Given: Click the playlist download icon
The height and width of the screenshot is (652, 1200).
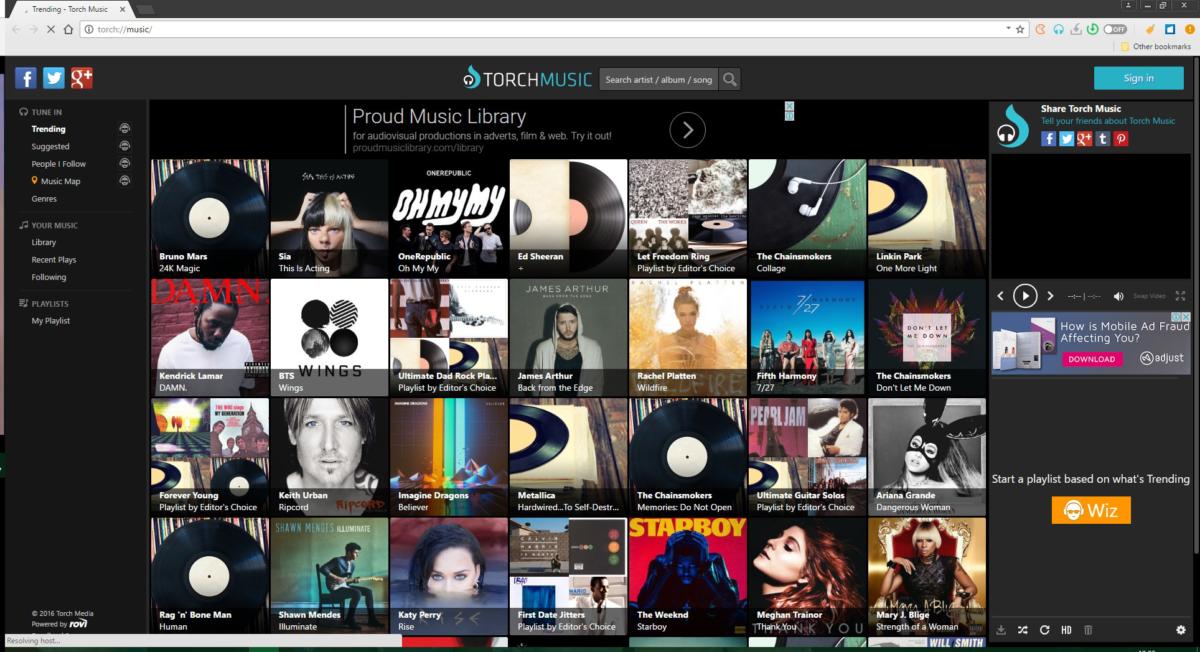Looking at the screenshot, I should coord(1001,630).
